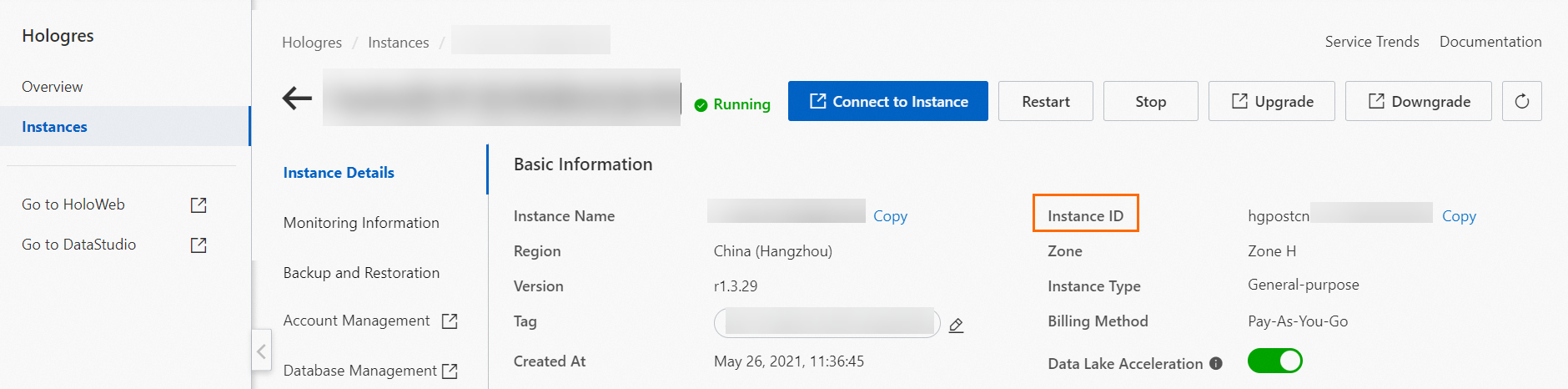Click the Upgrade button
Image resolution: width=1568 pixels, height=389 pixels.
(x=1271, y=101)
